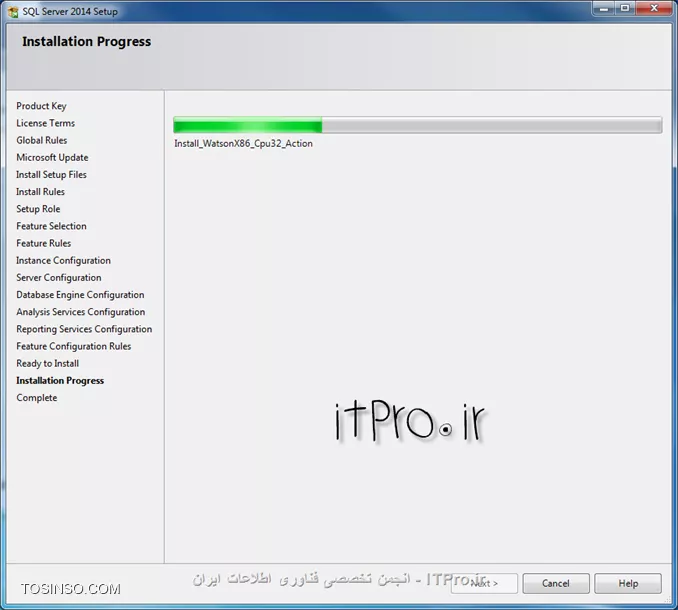Click the SQL Server setup title bar icon

click(x=13, y=11)
